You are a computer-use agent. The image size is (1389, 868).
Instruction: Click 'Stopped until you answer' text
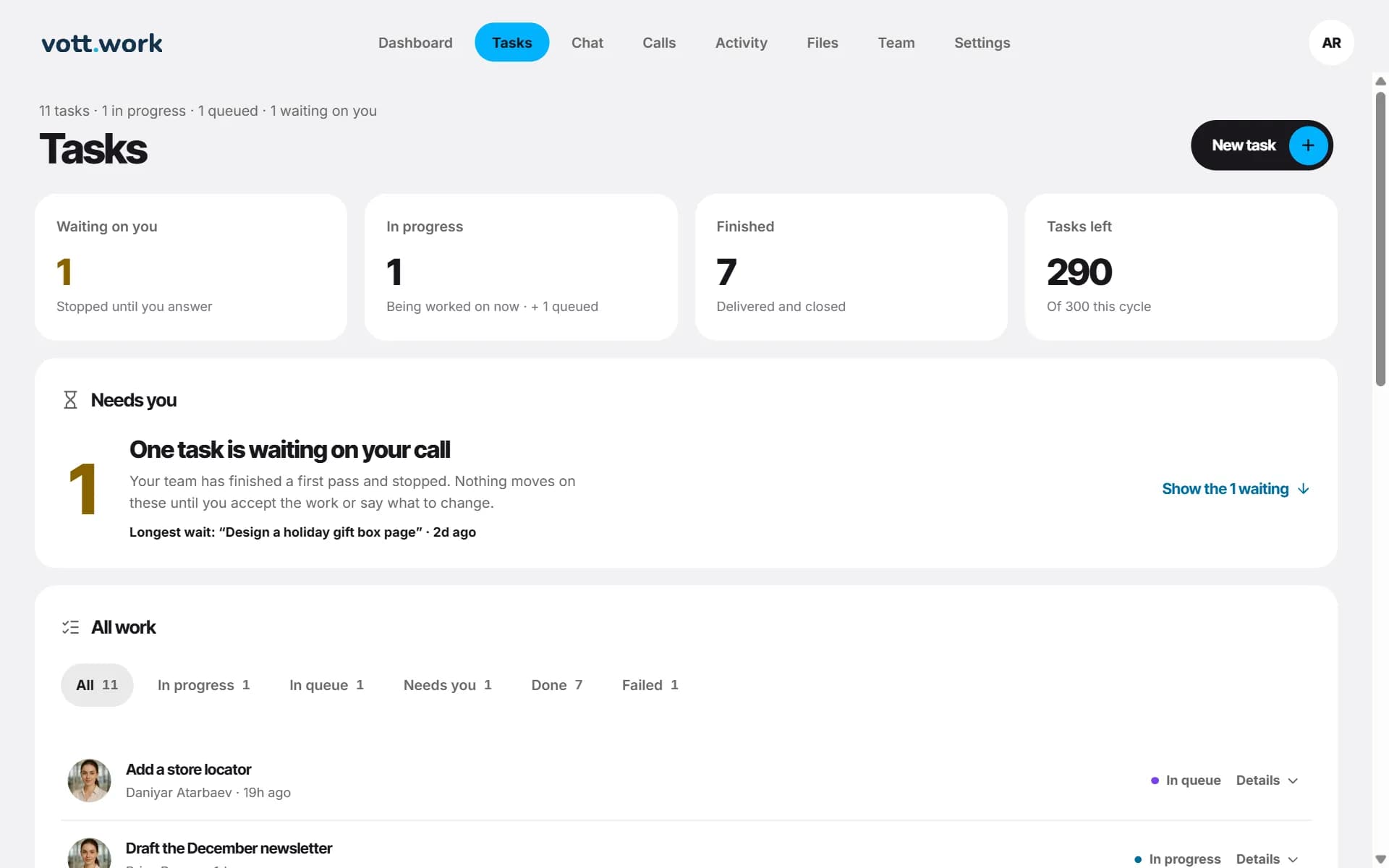pos(135,307)
